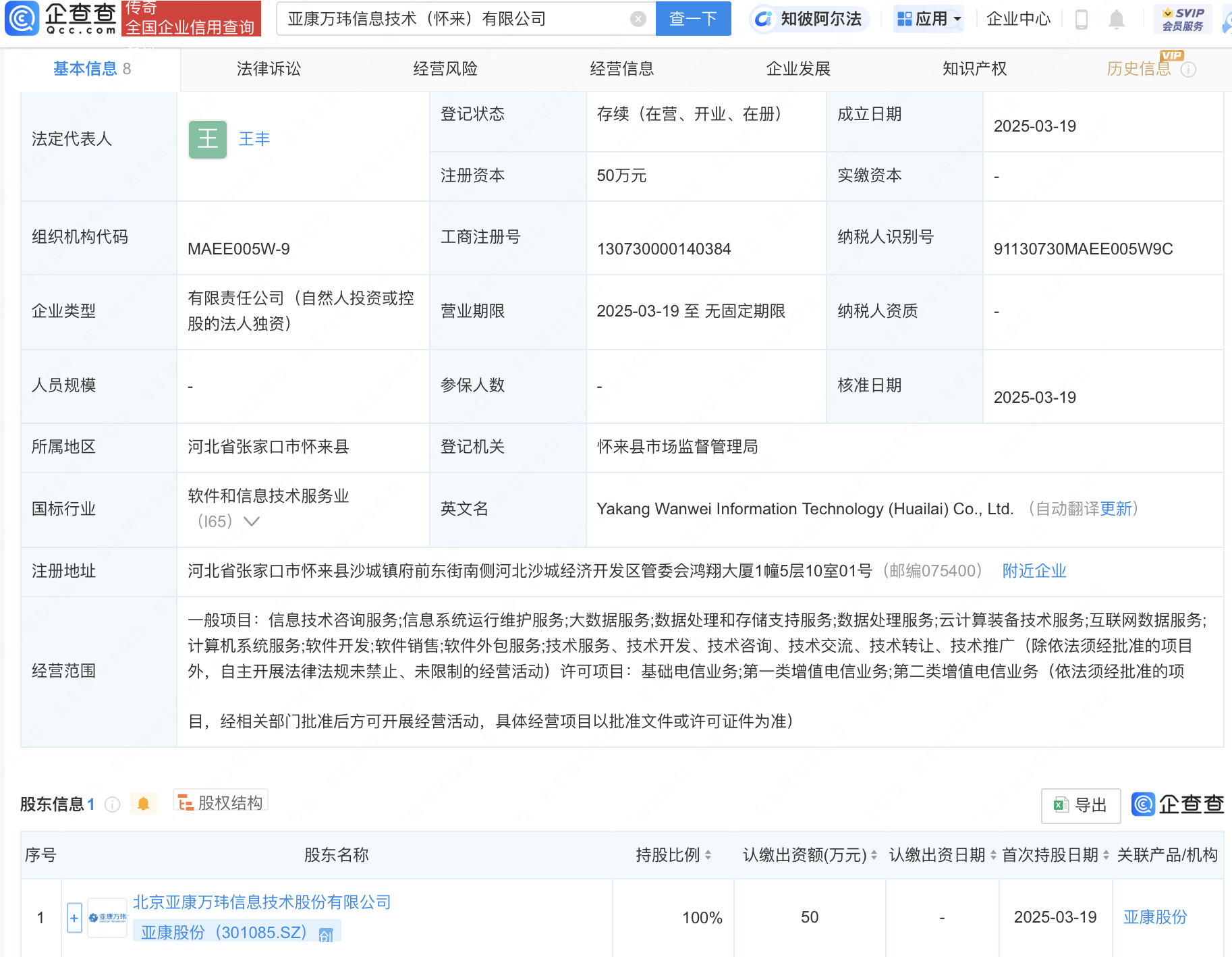This screenshot has height=957, width=1232.
Task: Open 附近企业 link
Action: (x=1034, y=571)
